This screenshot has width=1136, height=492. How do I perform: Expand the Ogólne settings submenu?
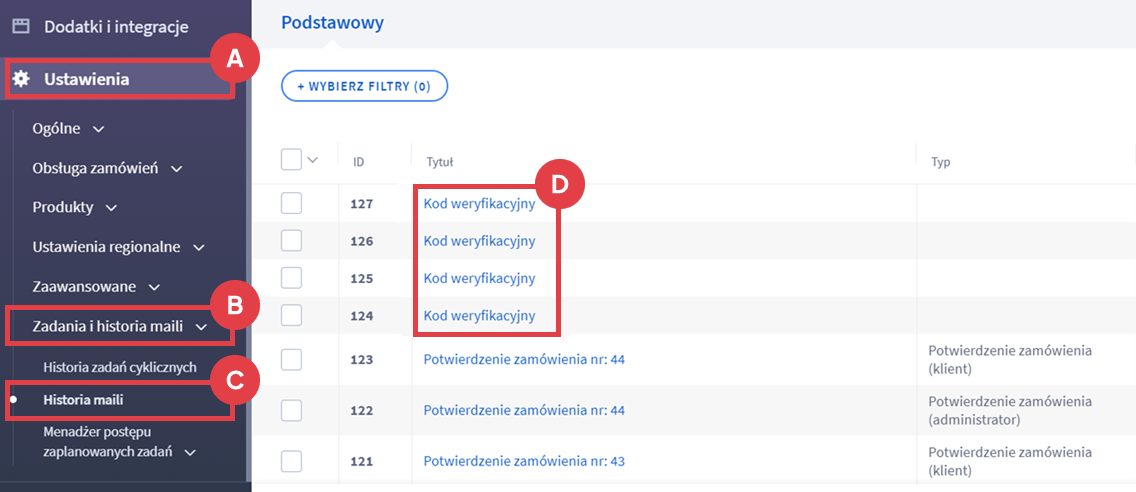(68, 129)
